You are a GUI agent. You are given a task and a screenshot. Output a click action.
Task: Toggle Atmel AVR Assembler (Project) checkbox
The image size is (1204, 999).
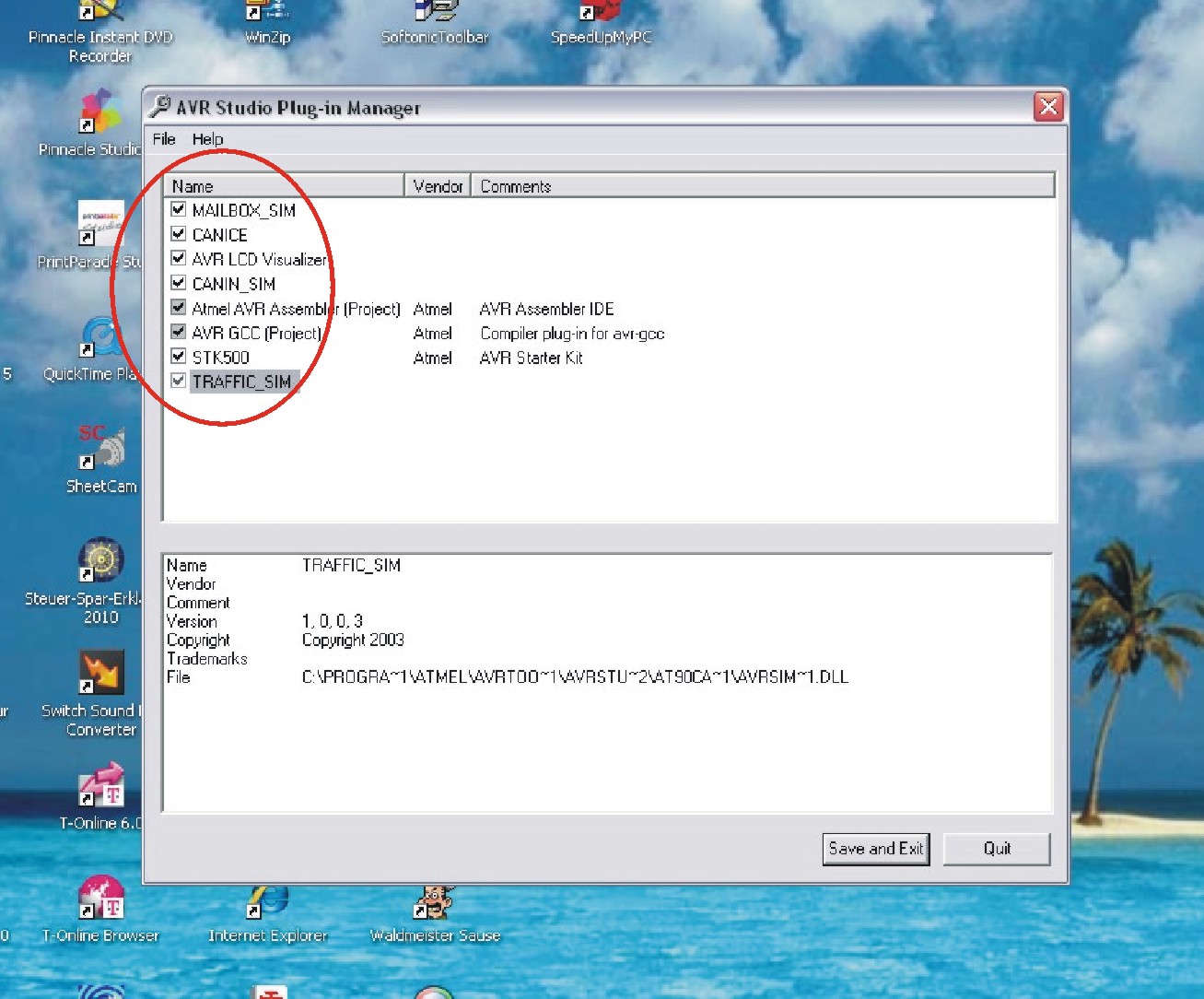click(x=179, y=307)
